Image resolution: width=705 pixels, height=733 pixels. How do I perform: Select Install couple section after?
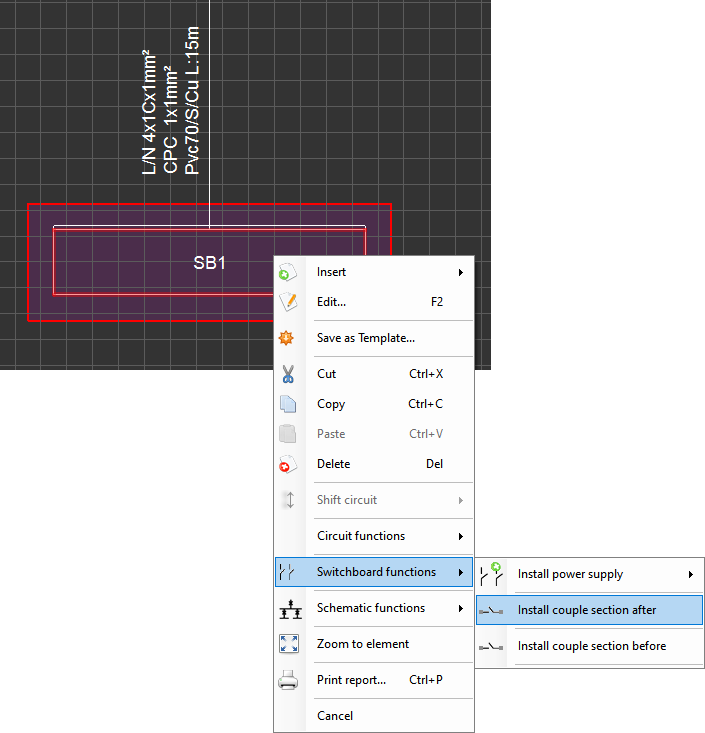590,610
